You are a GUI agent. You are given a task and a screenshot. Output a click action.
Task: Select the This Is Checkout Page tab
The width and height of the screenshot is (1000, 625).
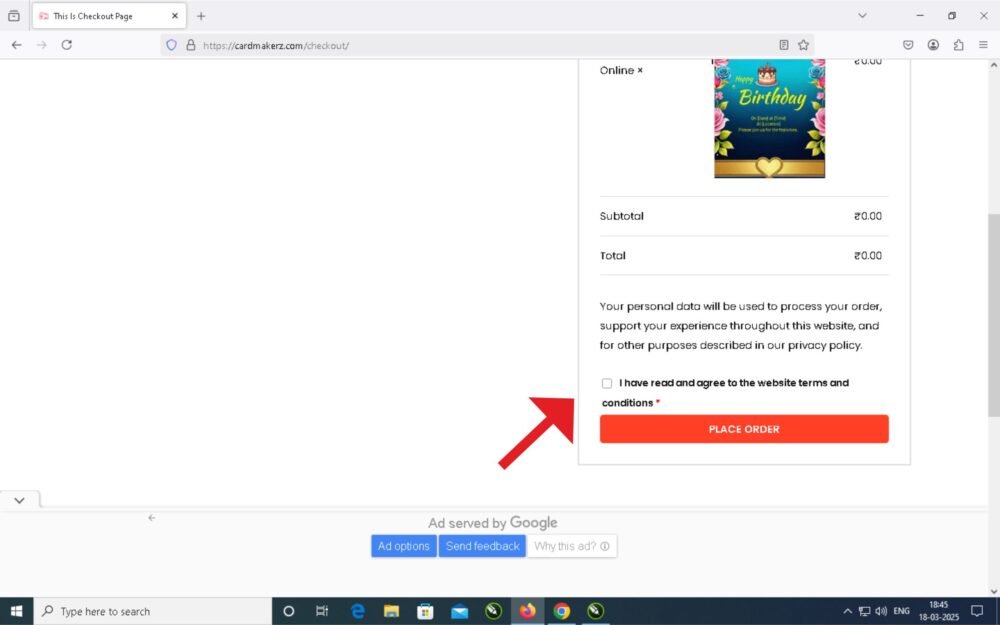click(x=100, y=16)
